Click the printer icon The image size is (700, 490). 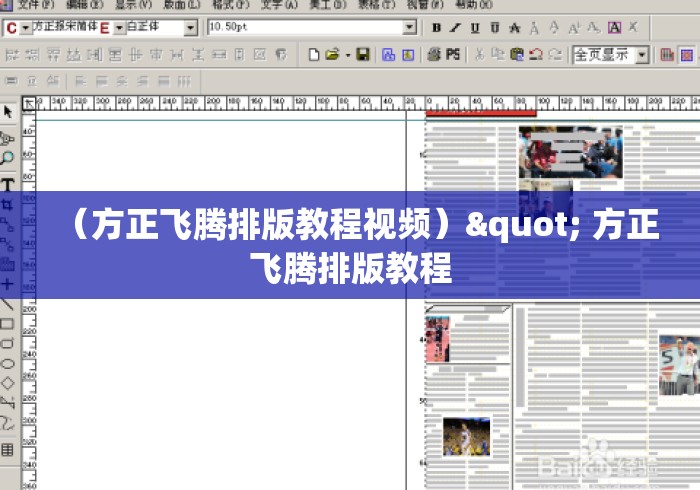point(434,54)
